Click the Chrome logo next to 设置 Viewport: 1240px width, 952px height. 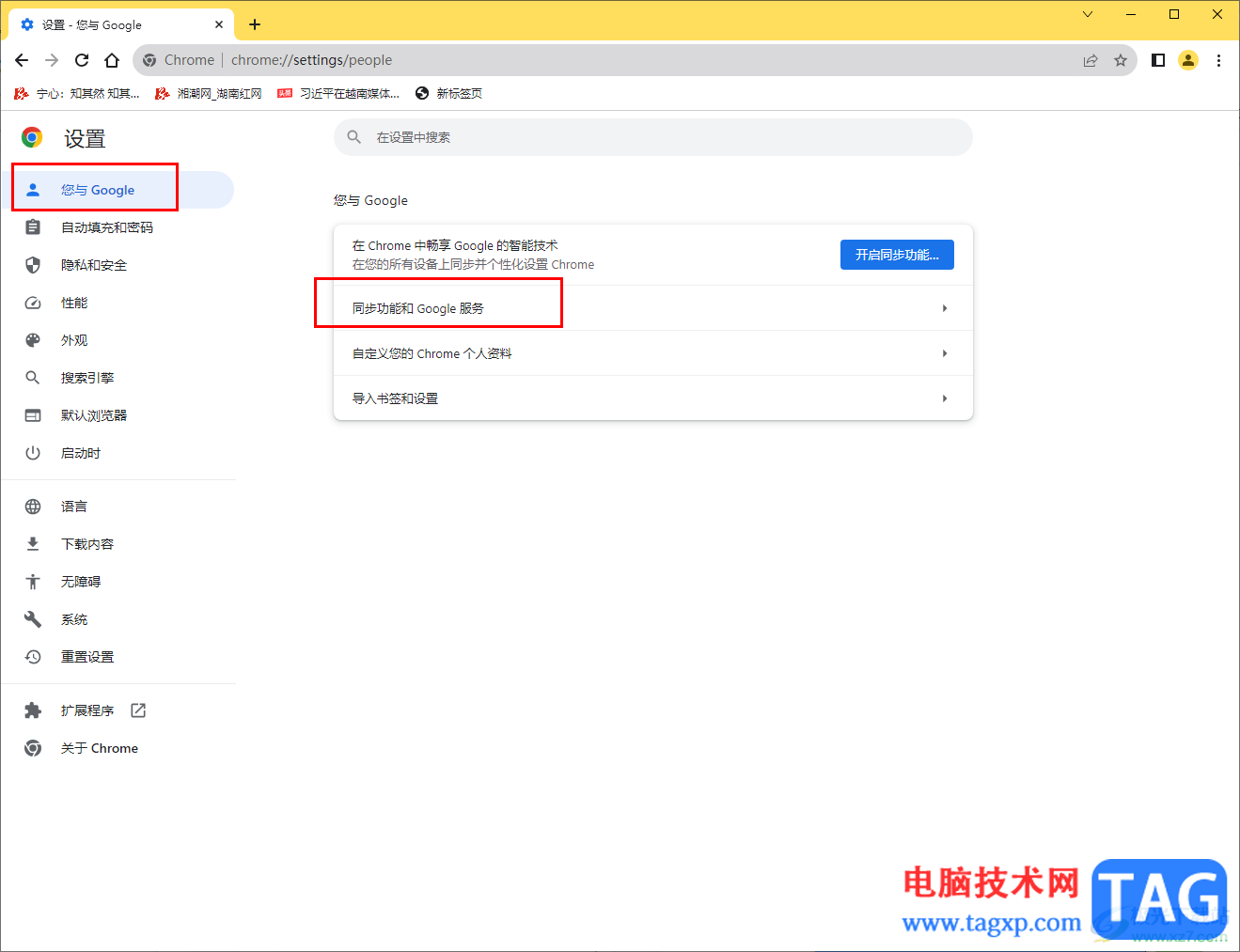pos(32,138)
